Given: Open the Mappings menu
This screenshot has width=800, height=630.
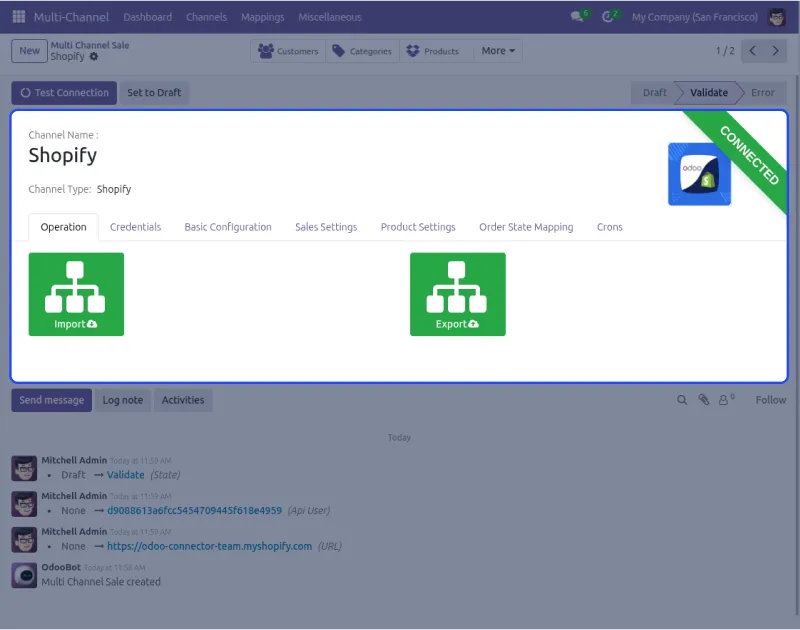Looking at the screenshot, I should click(262, 17).
